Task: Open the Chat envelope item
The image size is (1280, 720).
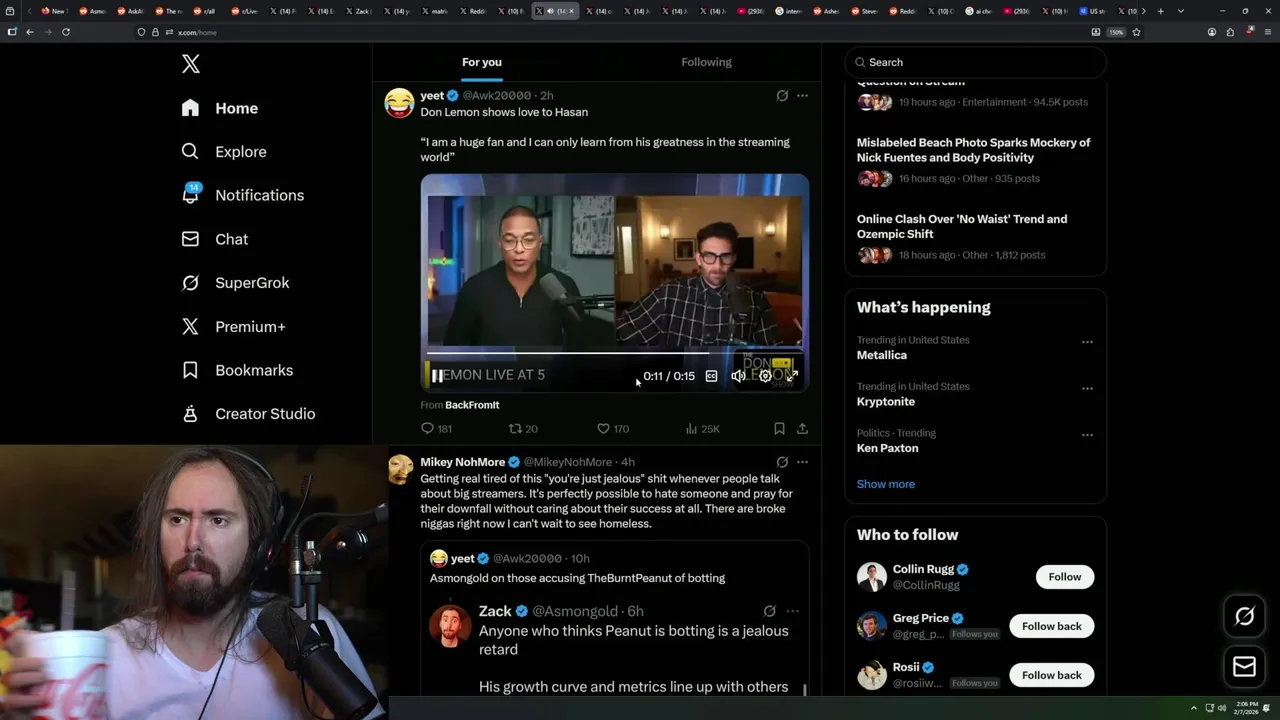Action: [214, 239]
